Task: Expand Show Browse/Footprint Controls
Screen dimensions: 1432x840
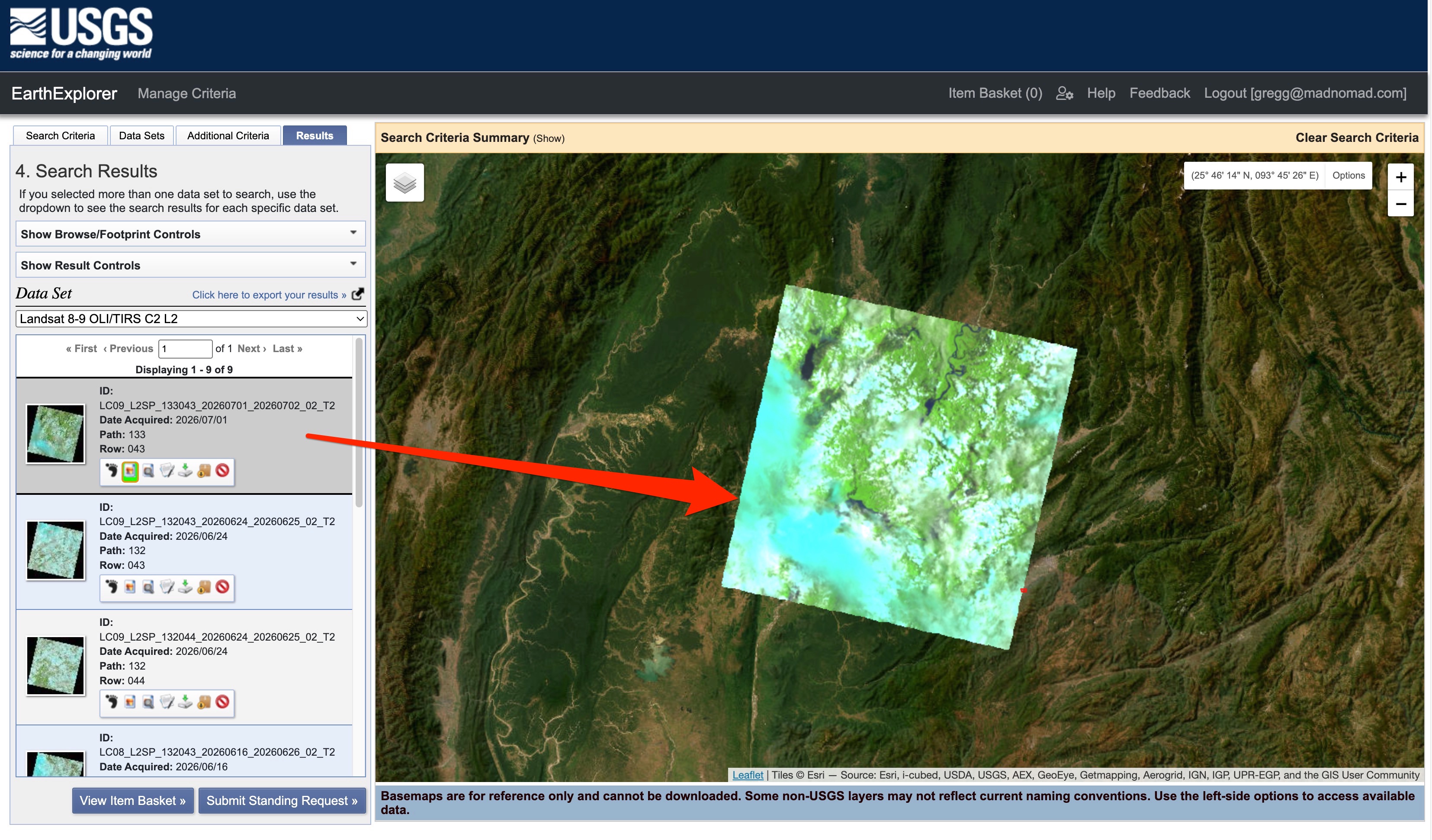Action: (x=190, y=234)
